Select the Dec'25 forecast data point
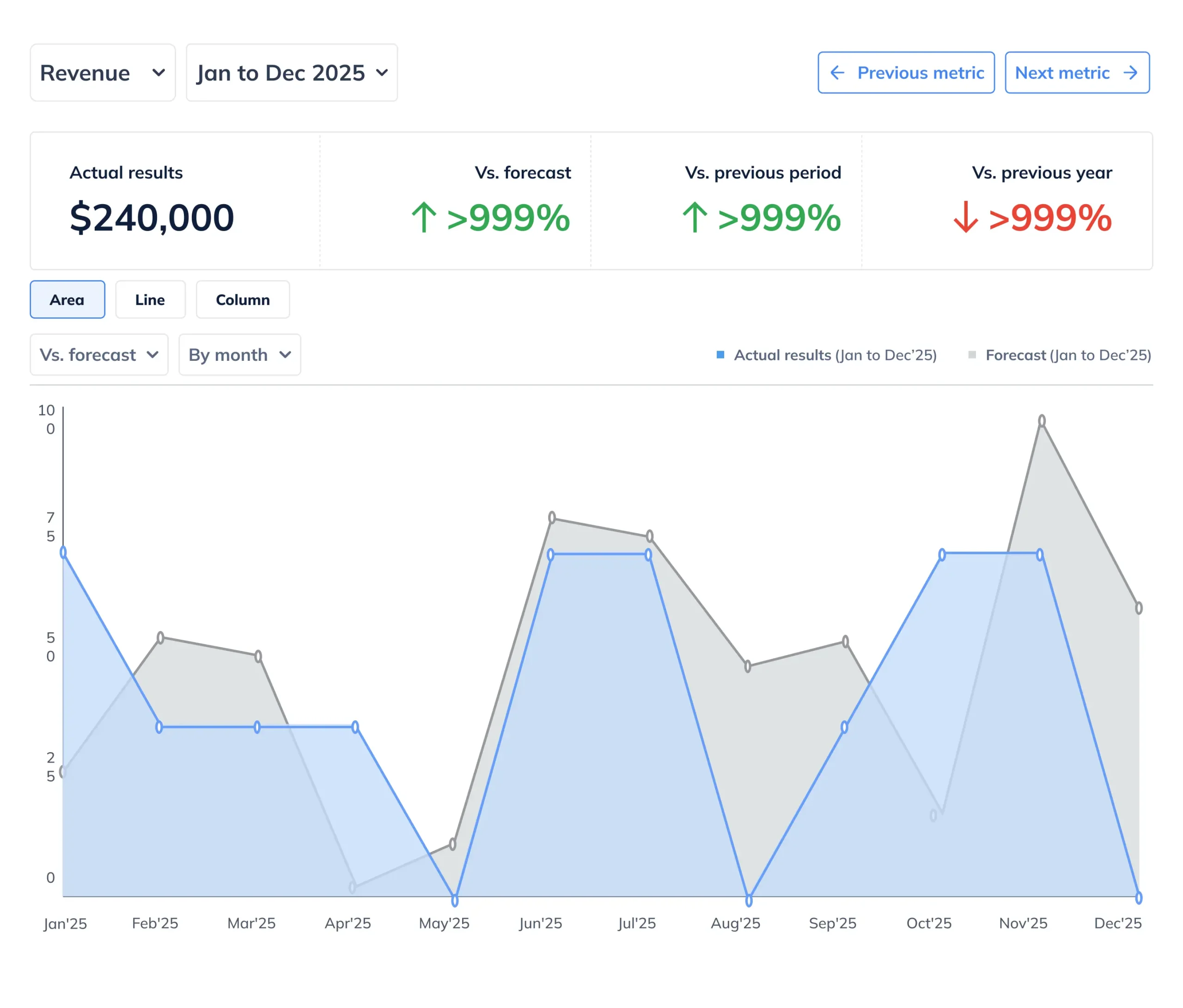 pyautogui.click(x=1139, y=608)
